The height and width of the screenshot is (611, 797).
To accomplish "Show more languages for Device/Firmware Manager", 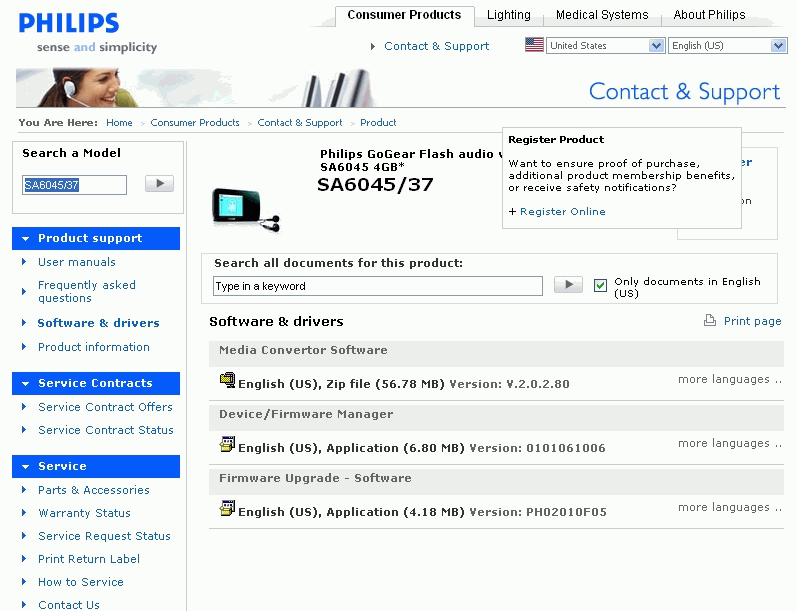I will click(729, 443).
